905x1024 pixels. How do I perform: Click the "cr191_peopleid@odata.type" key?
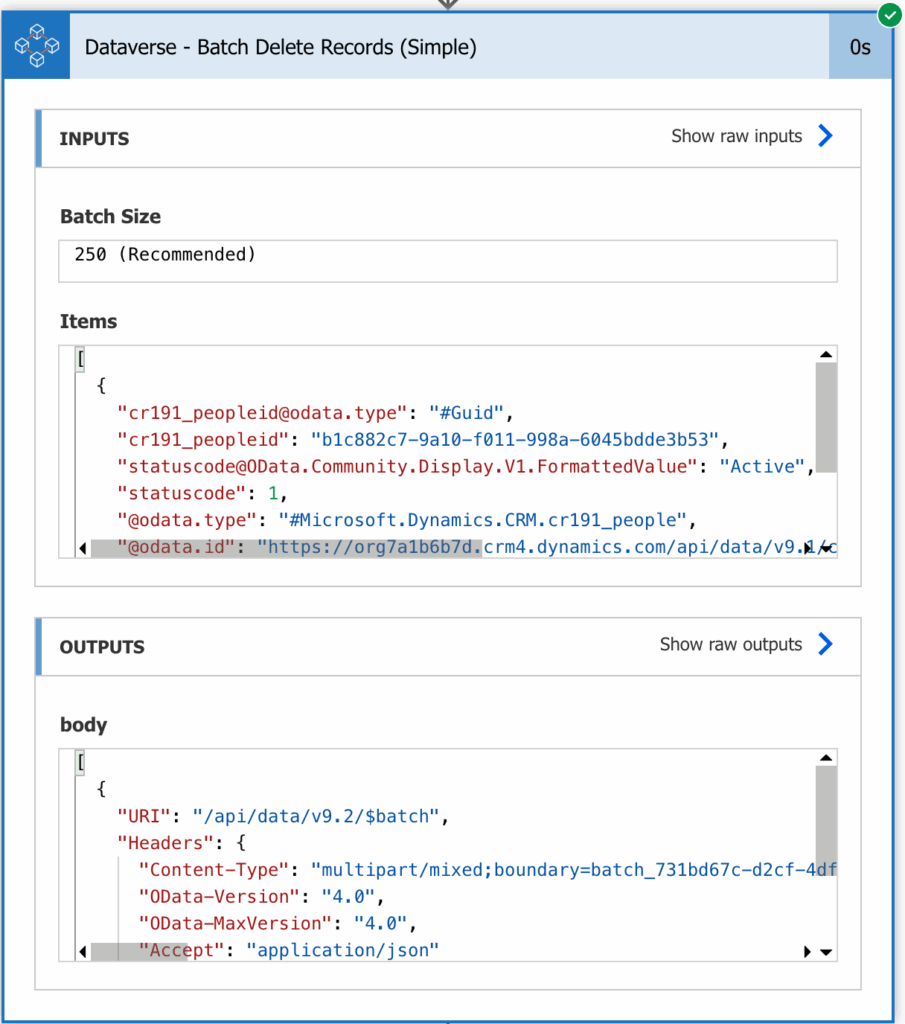click(262, 413)
